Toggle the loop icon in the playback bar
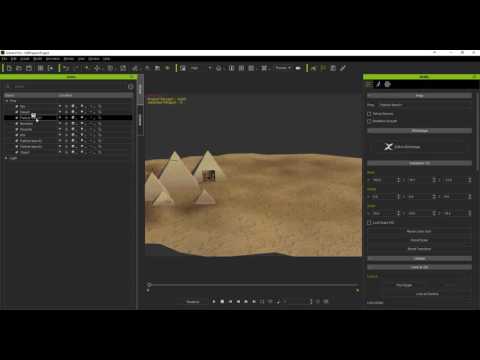This screenshot has height=360, width=480. pos(262,301)
